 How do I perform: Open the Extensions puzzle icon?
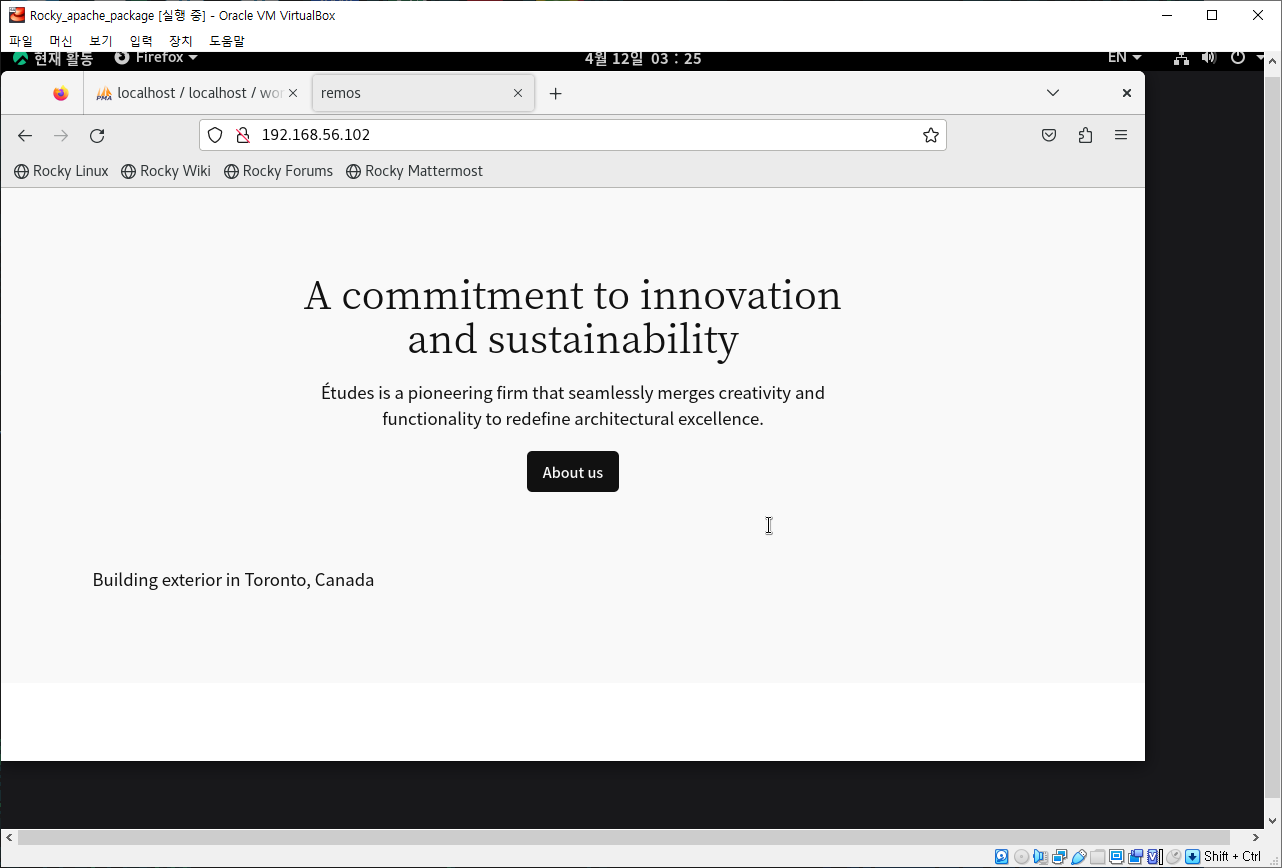tap(1085, 135)
